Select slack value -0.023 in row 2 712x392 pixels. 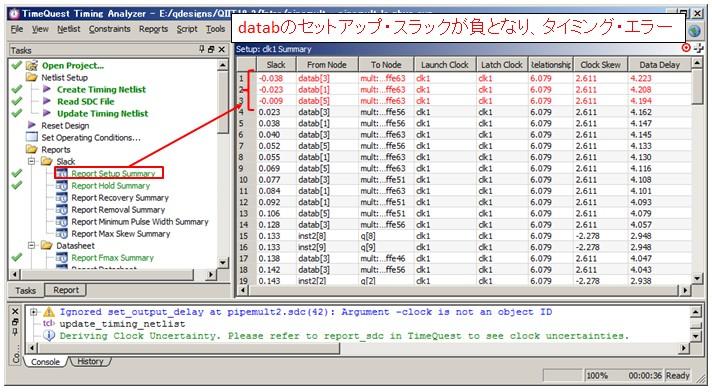coord(271,89)
